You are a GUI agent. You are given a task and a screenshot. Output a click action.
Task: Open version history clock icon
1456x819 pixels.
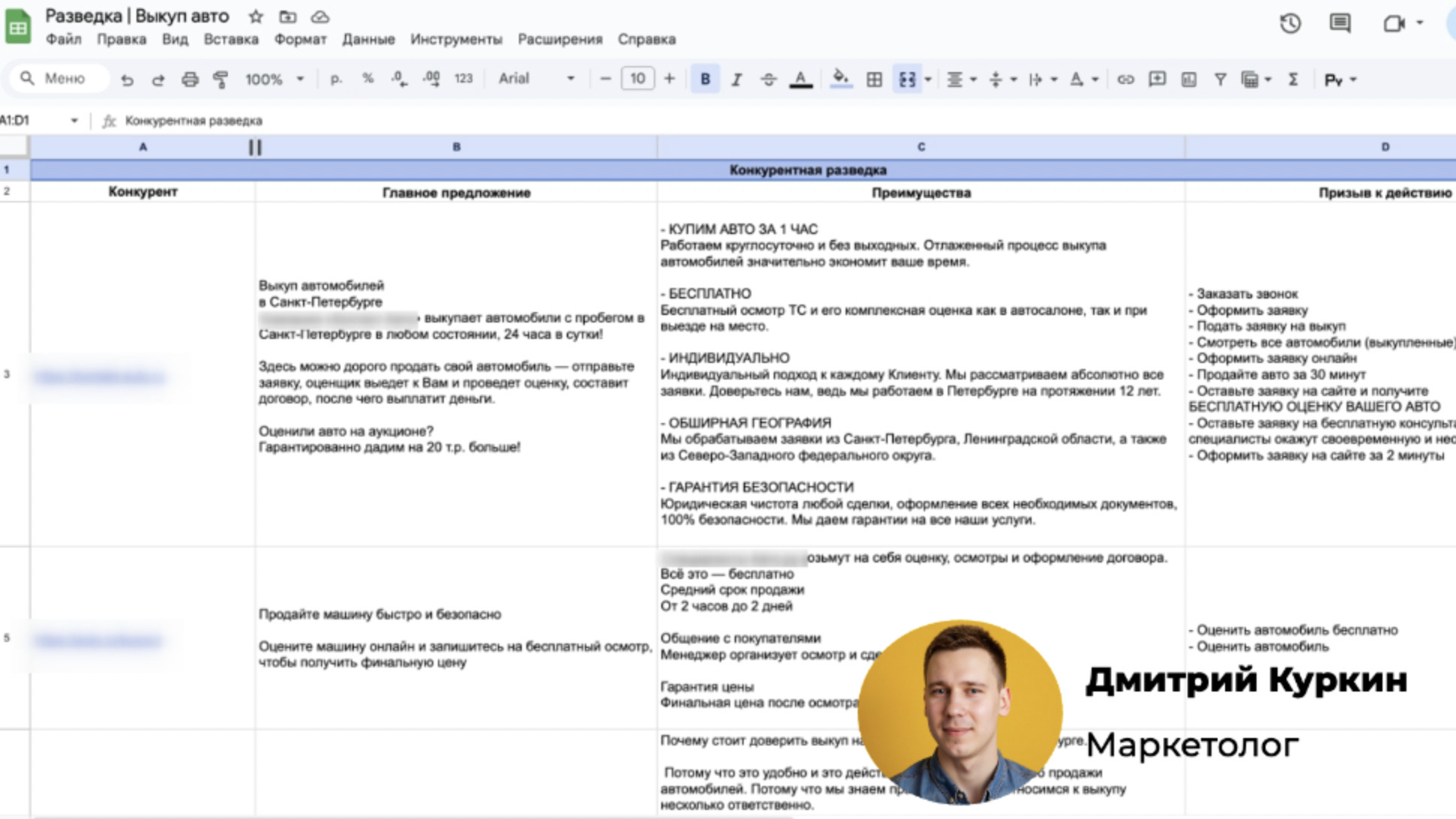pos(1290,23)
